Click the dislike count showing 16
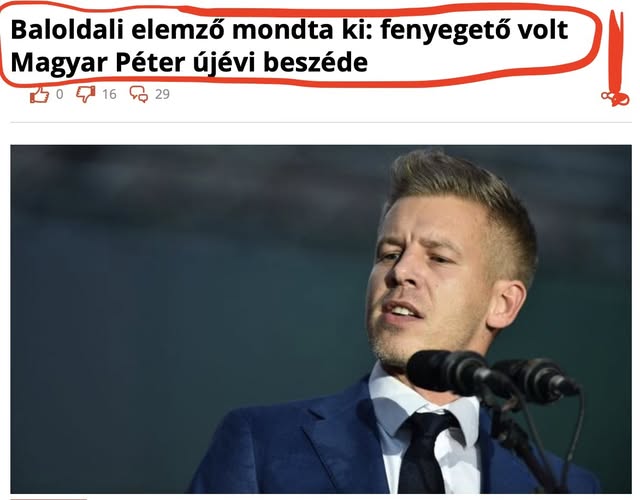 pyautogui.click(x=109, y=94)
